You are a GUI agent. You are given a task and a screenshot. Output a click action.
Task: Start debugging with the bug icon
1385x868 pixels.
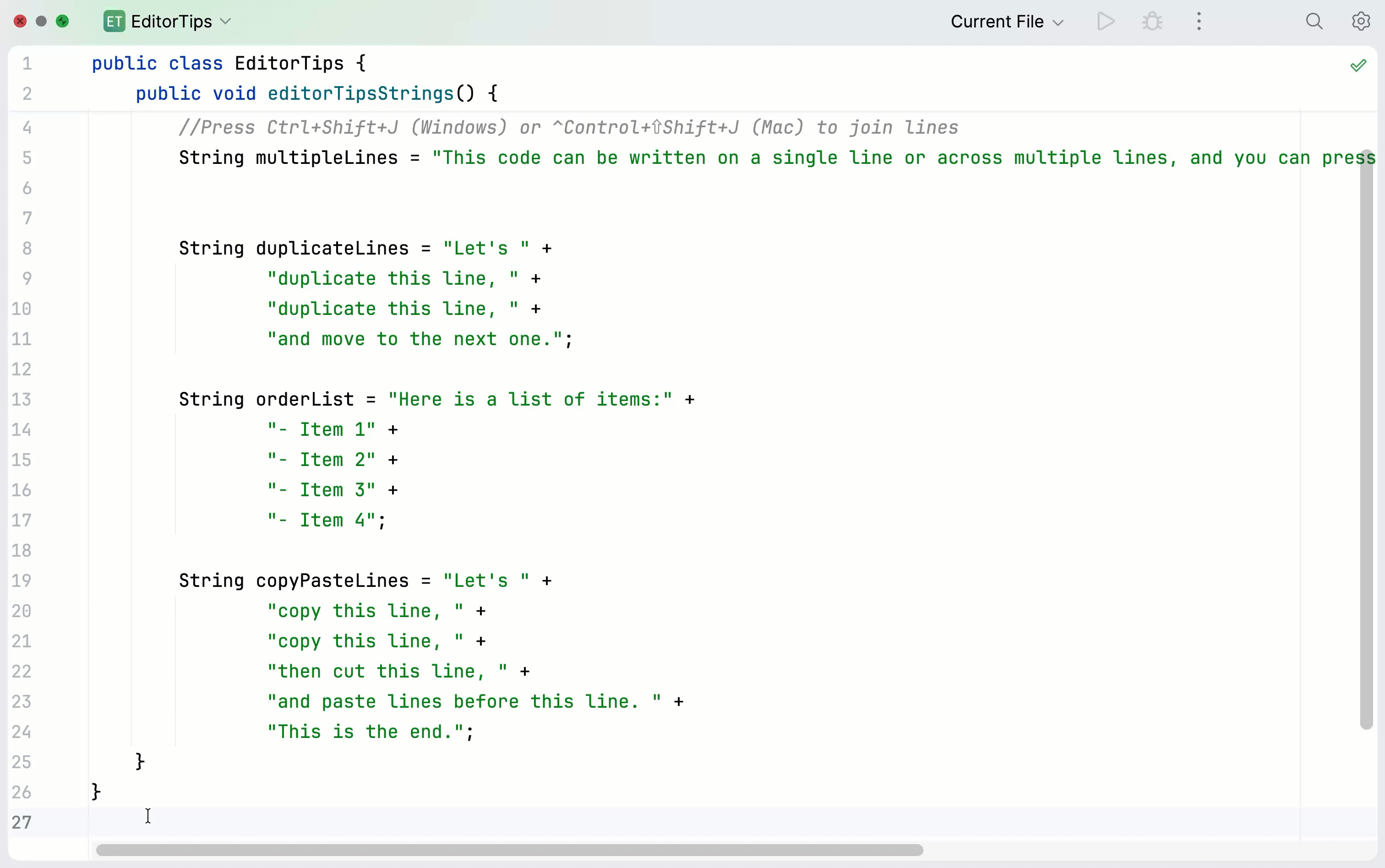coord(1152,22)
